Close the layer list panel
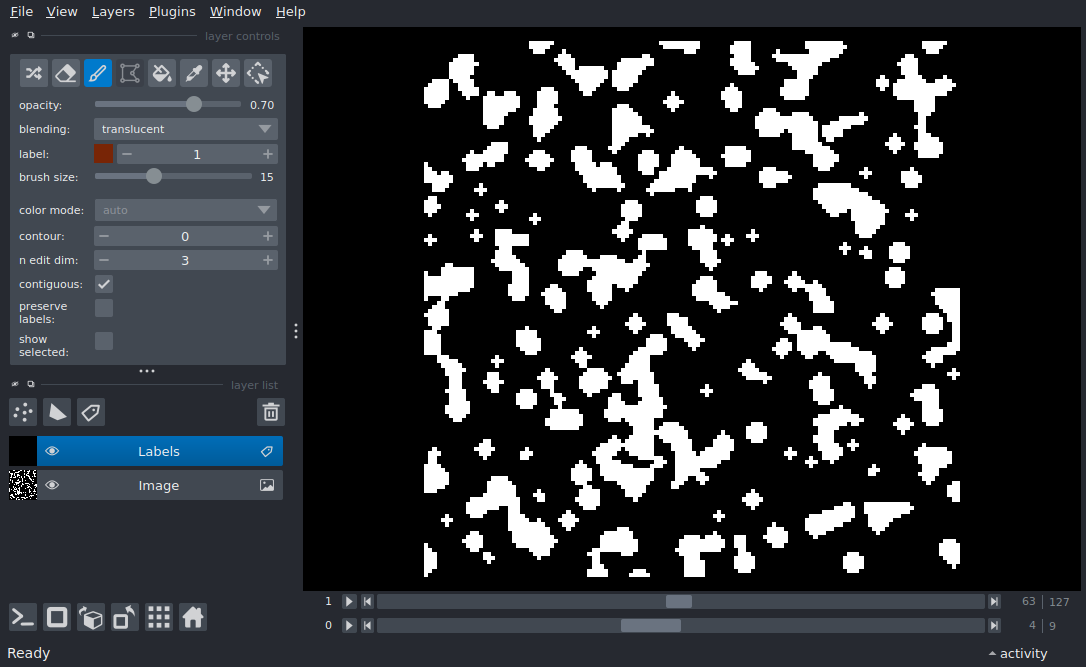Image resolution: width=1086 pixels, height=667 pixels. coord(15,384)
